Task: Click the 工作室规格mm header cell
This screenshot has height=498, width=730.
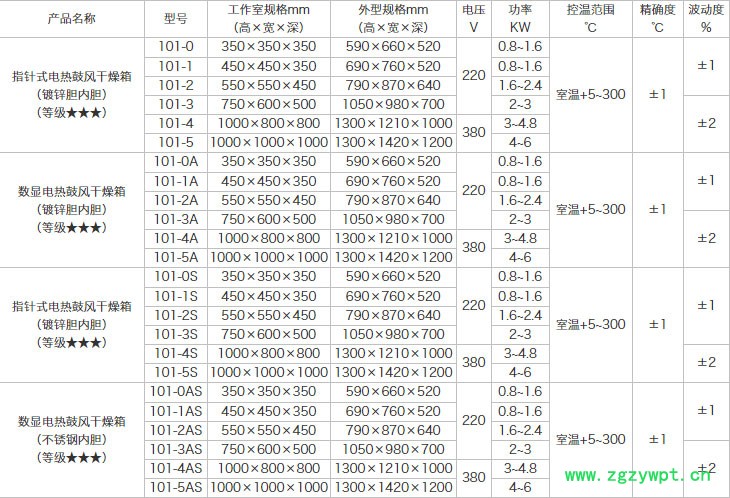Action: 267,19
